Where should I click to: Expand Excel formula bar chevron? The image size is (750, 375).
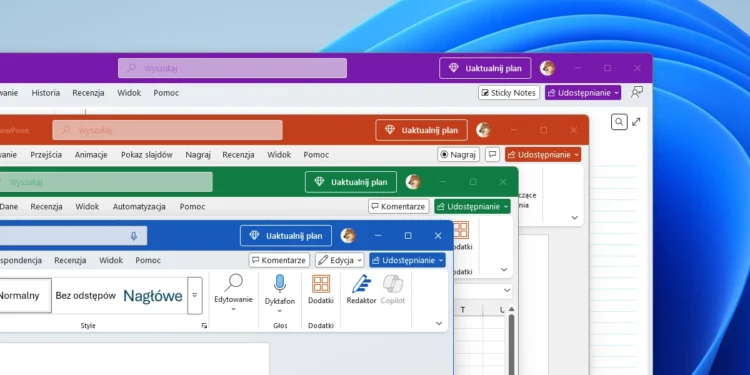[x=507, y=290]
